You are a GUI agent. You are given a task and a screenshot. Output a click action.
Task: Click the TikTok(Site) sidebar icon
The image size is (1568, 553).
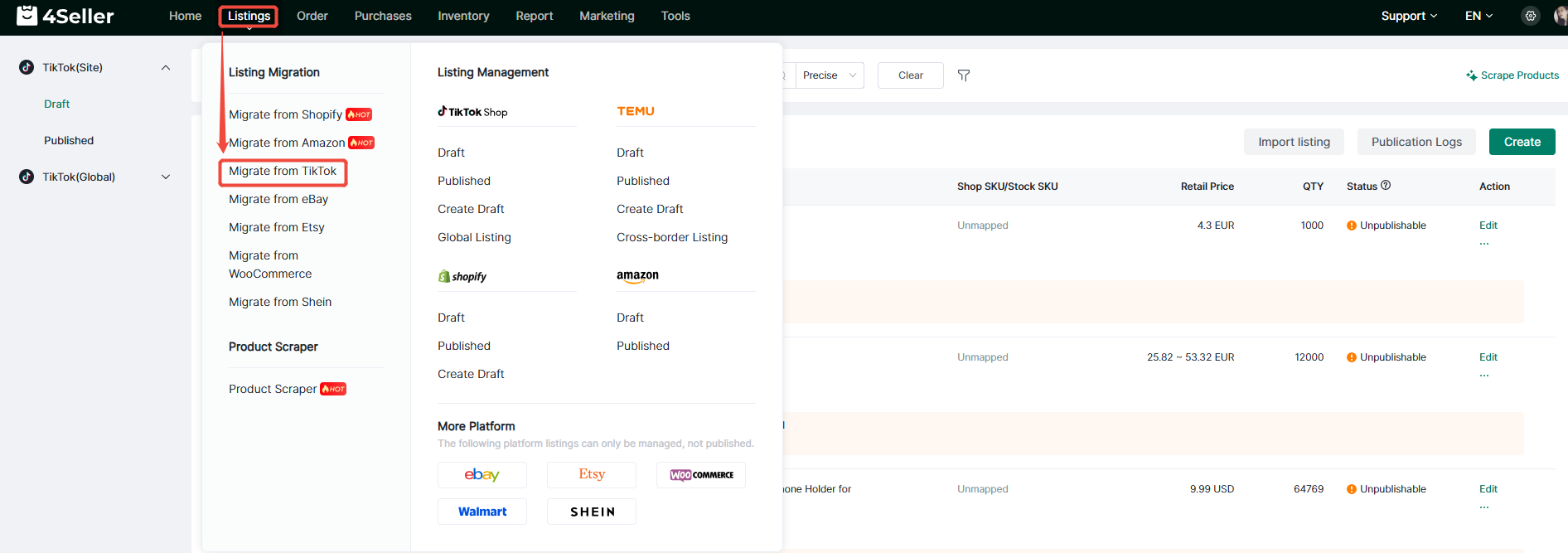(x=27, y=67)
